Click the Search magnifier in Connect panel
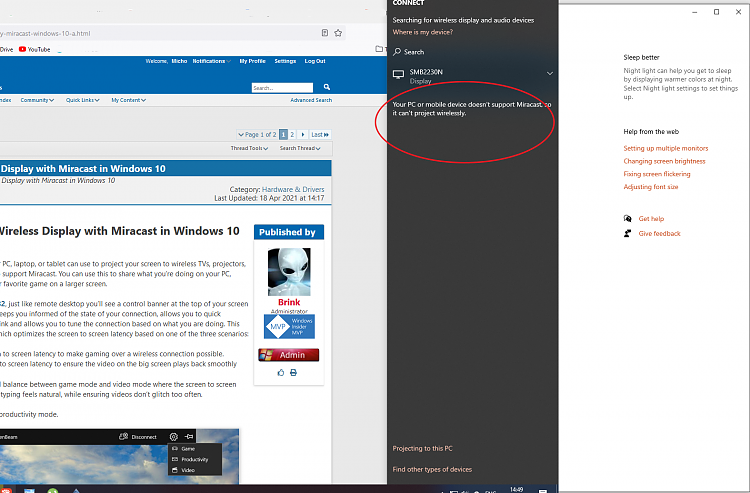 [x=397, y=52]
